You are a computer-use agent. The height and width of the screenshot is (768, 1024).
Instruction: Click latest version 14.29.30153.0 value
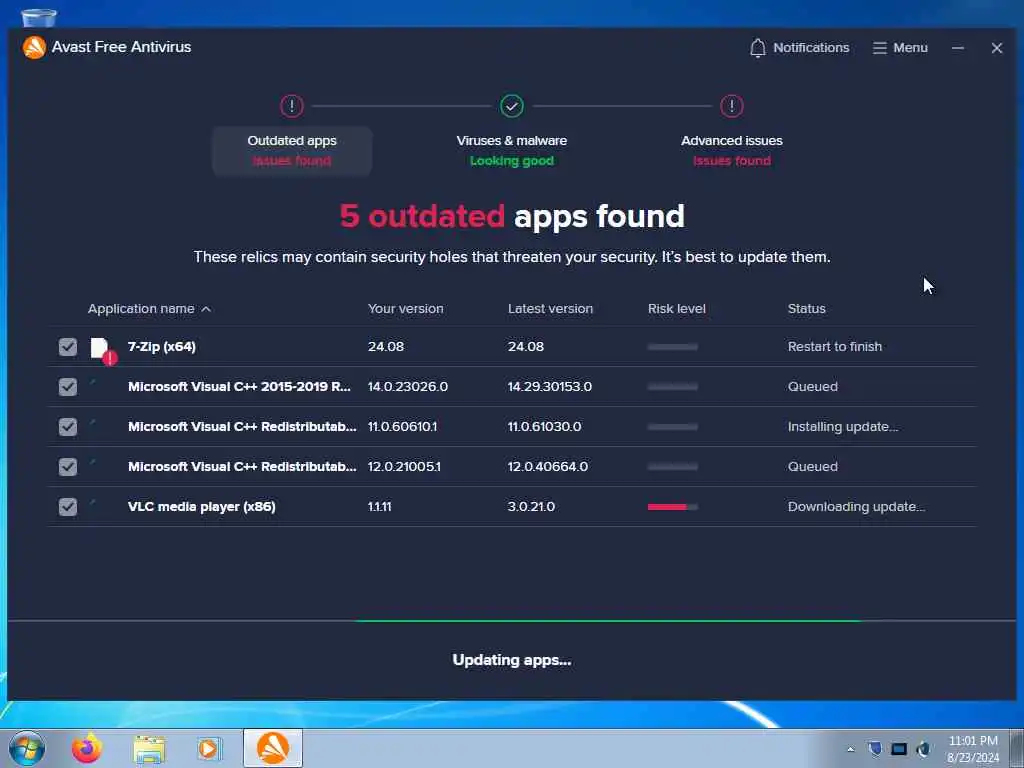point(550,387)
